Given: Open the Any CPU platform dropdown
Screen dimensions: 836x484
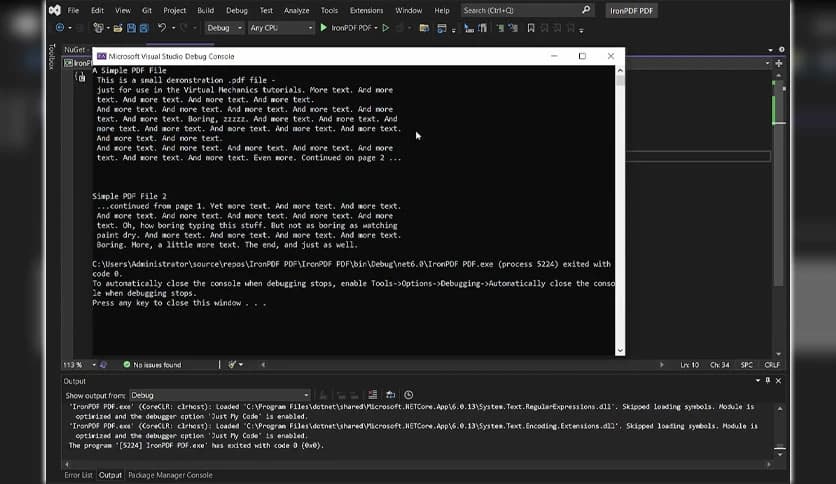Looking at the screenshot, I should pos(281,28).
